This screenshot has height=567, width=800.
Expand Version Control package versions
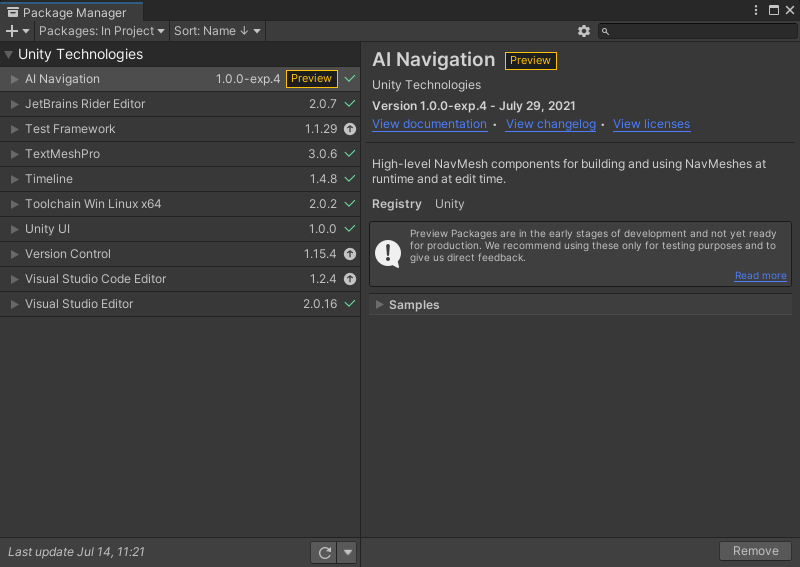(x=15, y=254)
